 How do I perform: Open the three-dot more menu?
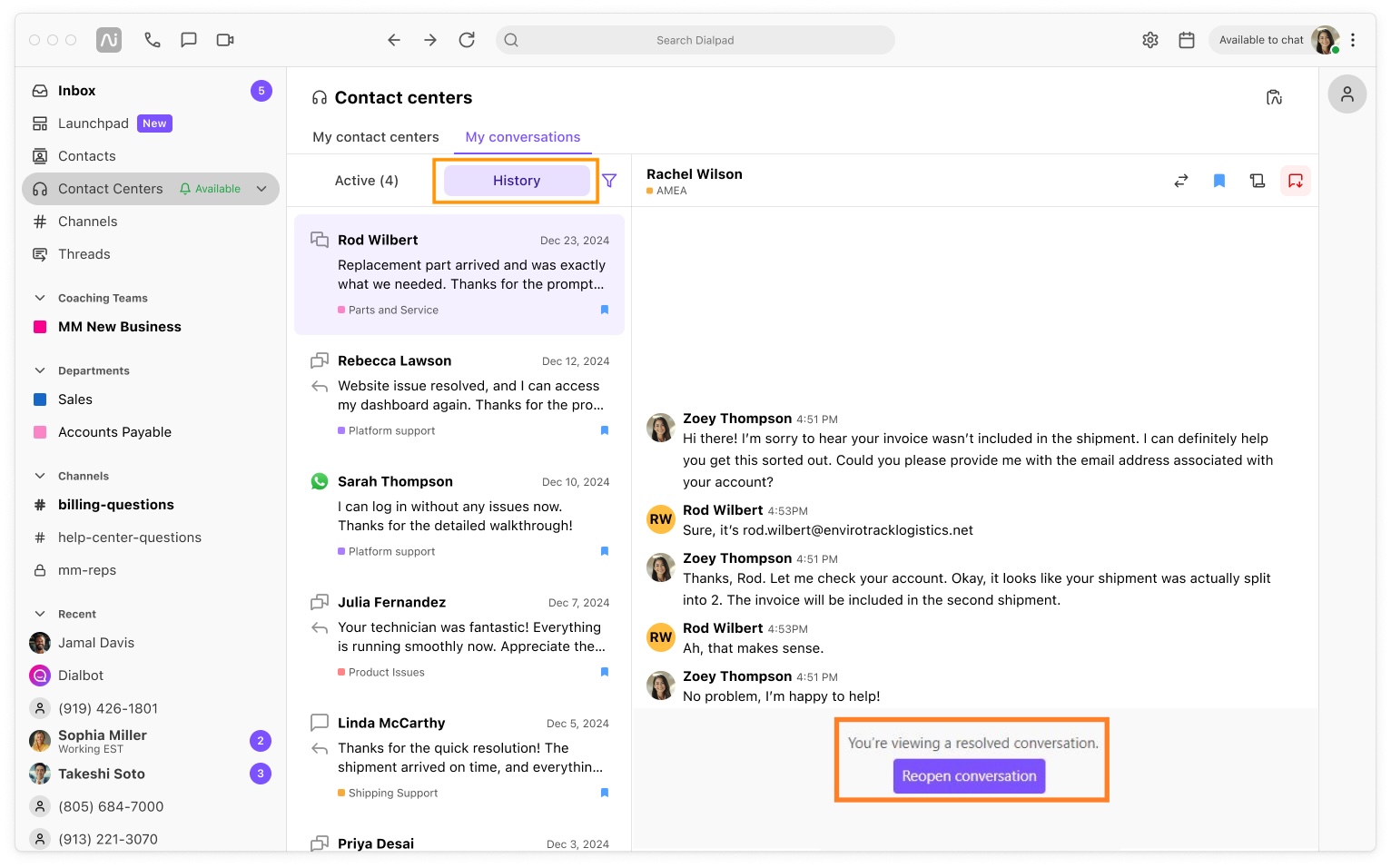(1353, 40)
